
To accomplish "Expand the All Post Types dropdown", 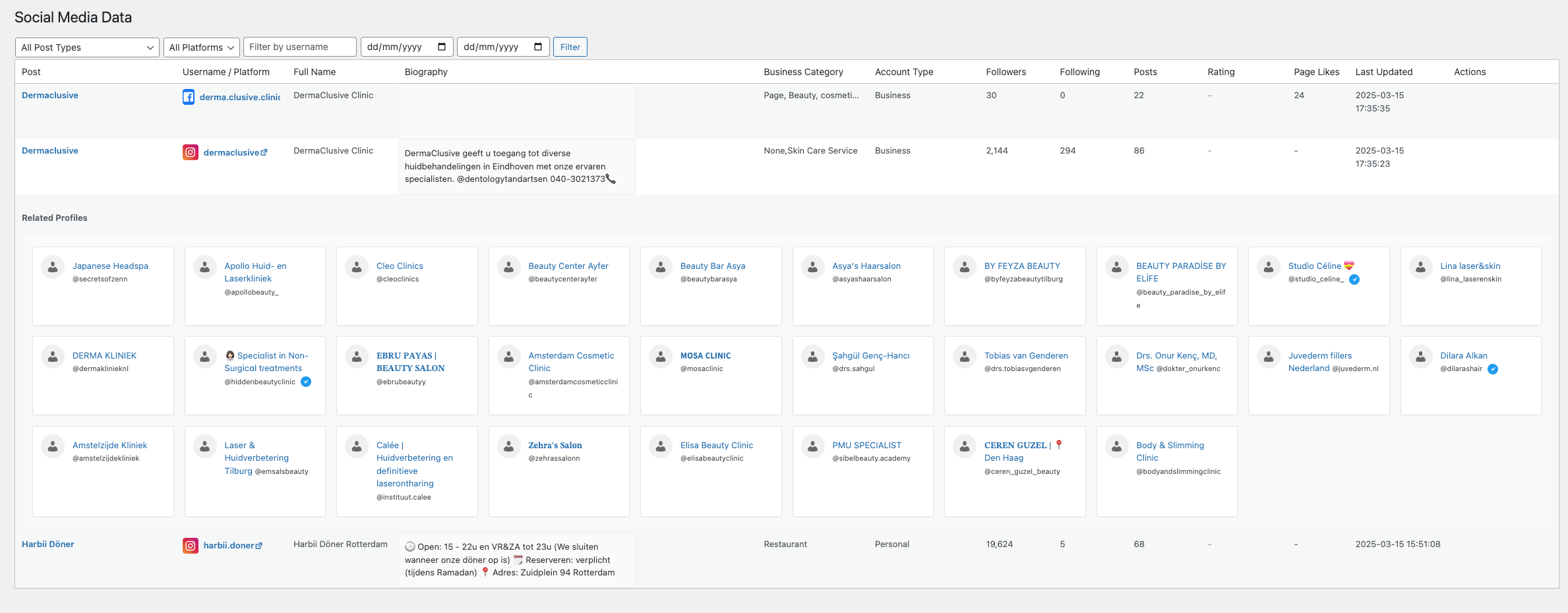I will 87,47.
